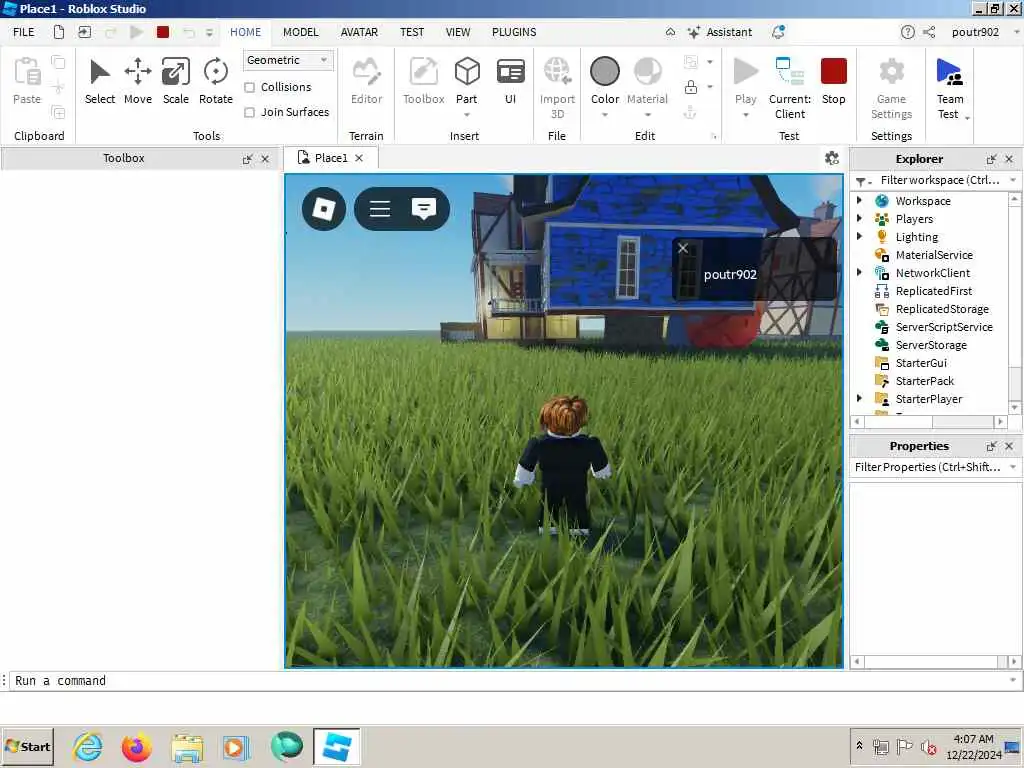Open the UI insert tool

[x=510, y=81]
